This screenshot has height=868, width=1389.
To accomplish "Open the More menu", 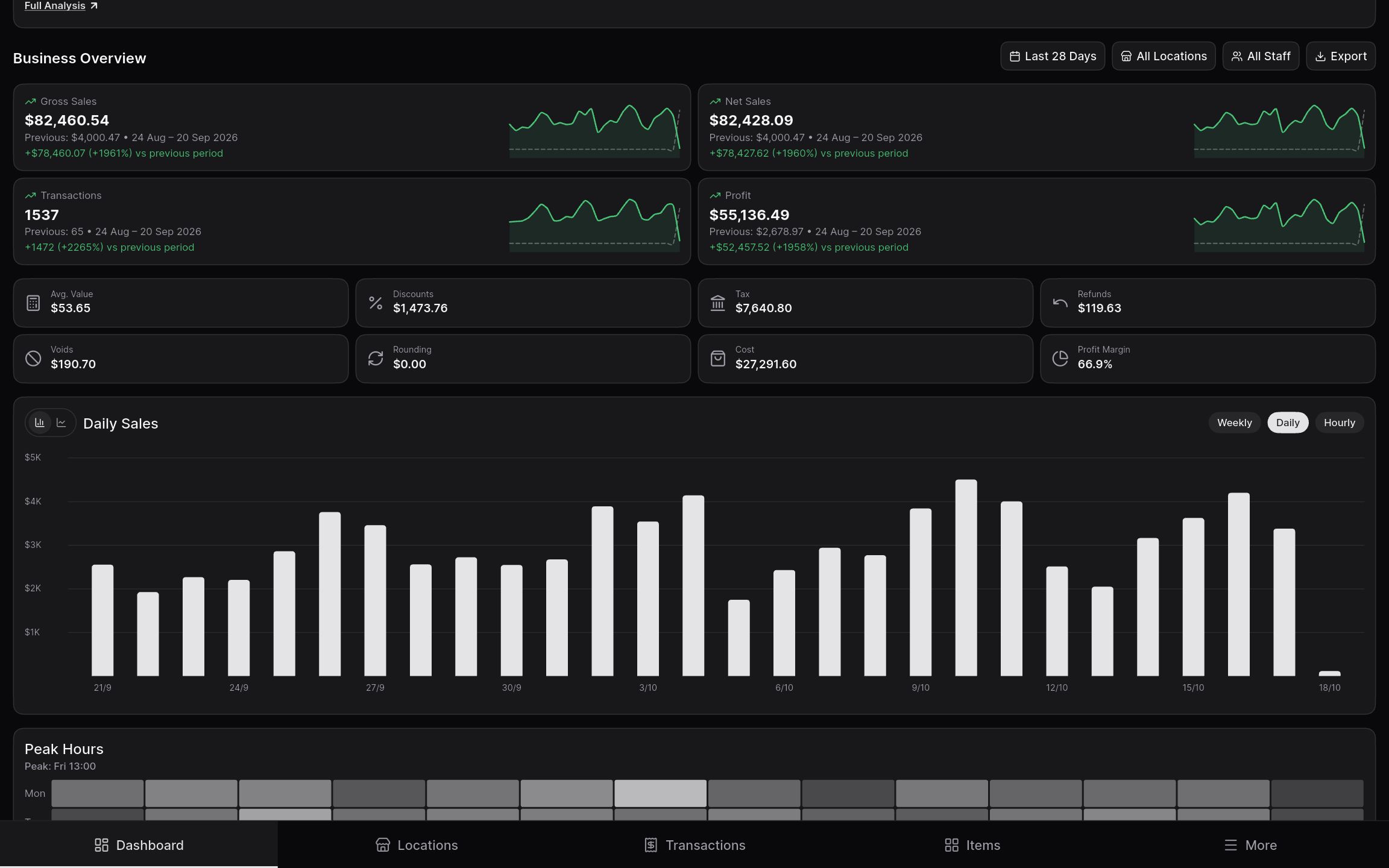I will tap(1250, 844).
